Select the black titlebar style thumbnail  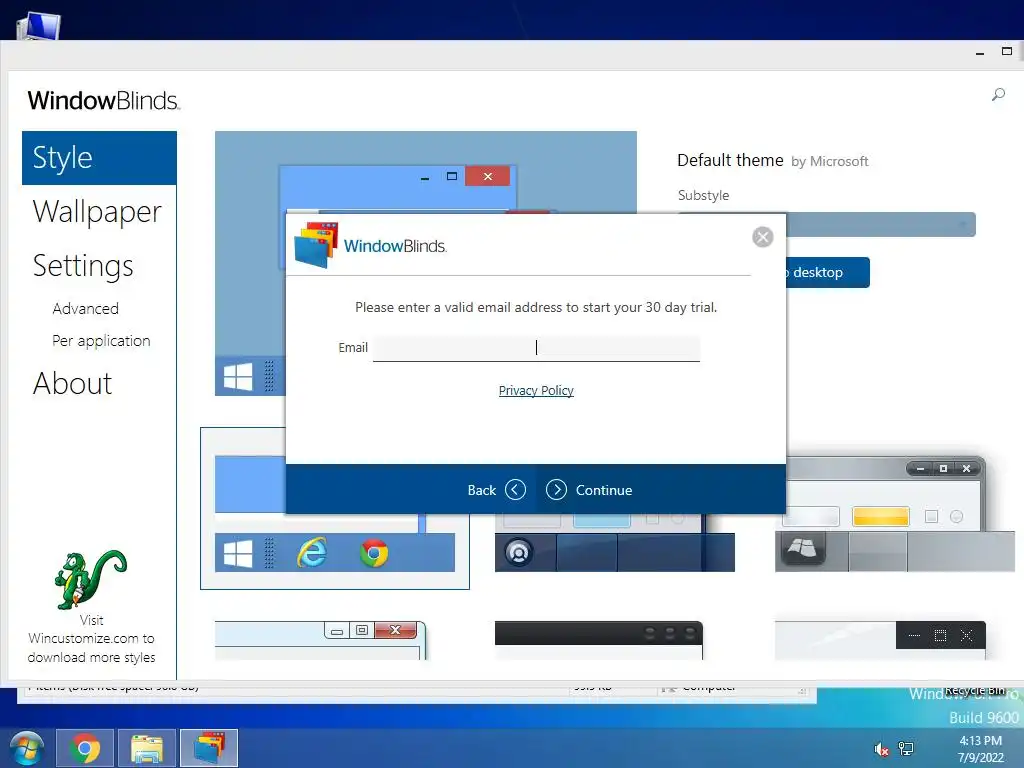599,640
